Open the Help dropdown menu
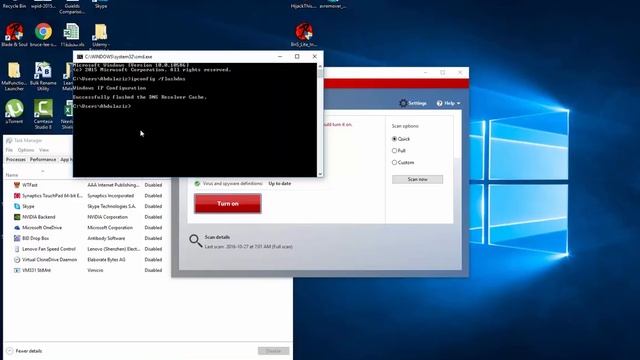This screenshot has height=360, width=640. (x=448, y=103)
